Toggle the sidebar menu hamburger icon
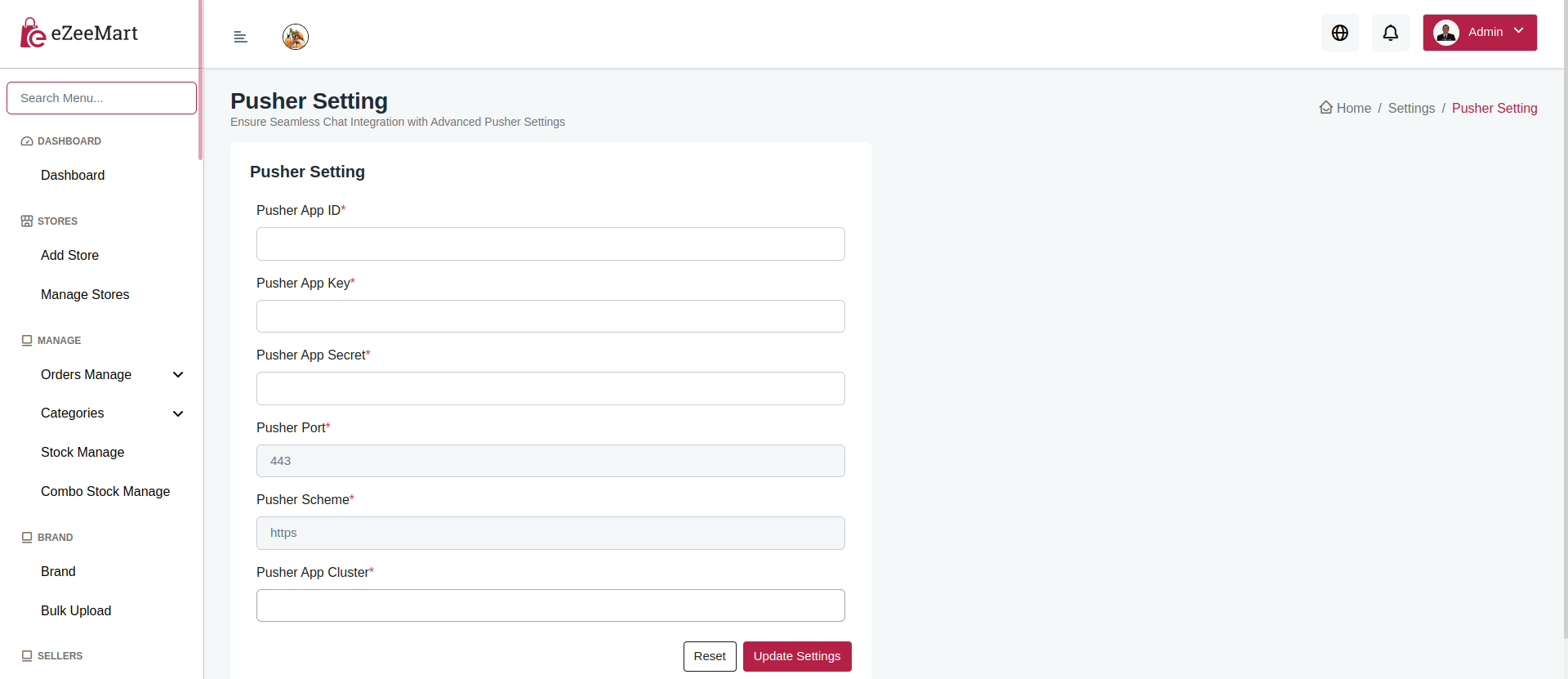The height and width of the screenshot is (679, 1568). click(240, 37)
